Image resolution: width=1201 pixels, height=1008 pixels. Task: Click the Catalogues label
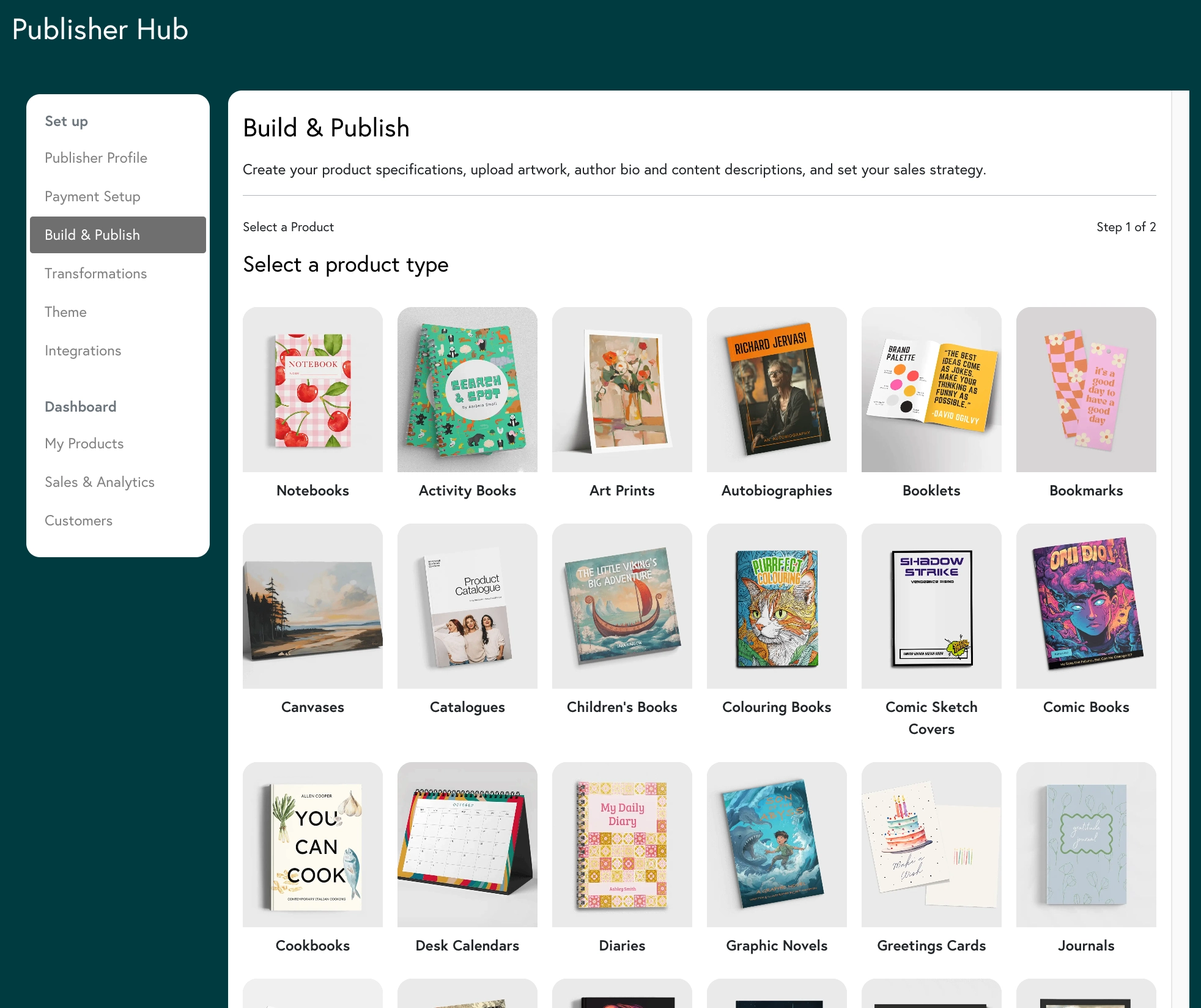pos(467,707)
